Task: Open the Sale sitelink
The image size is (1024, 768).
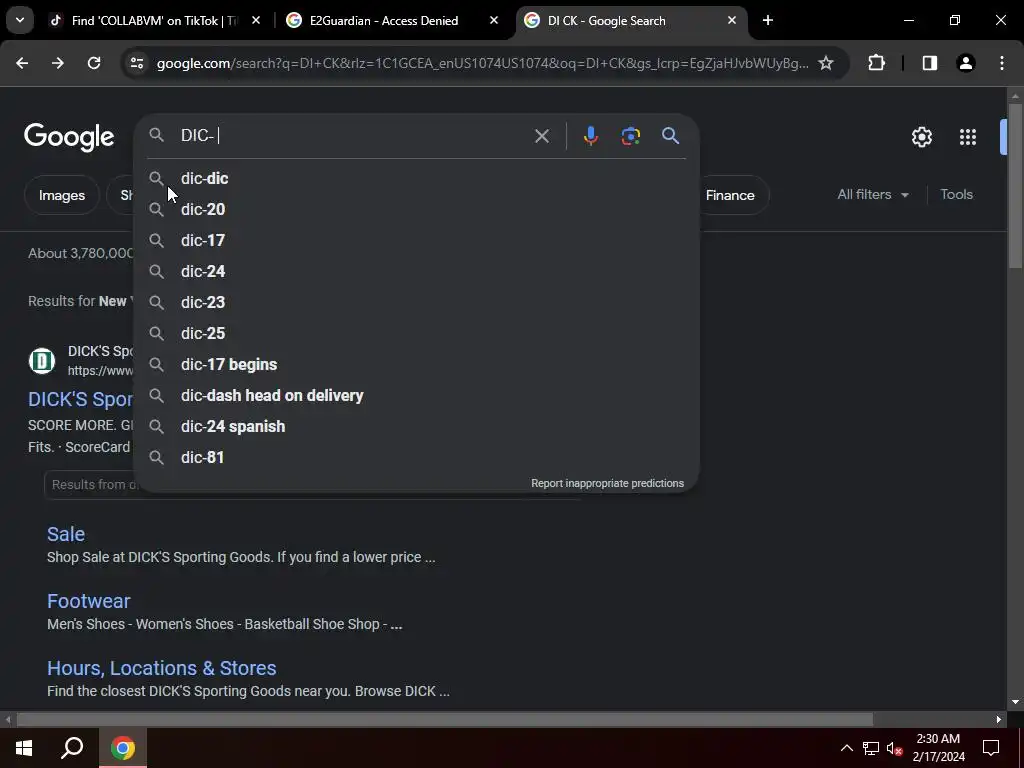Action: click(x=66, y=534)
